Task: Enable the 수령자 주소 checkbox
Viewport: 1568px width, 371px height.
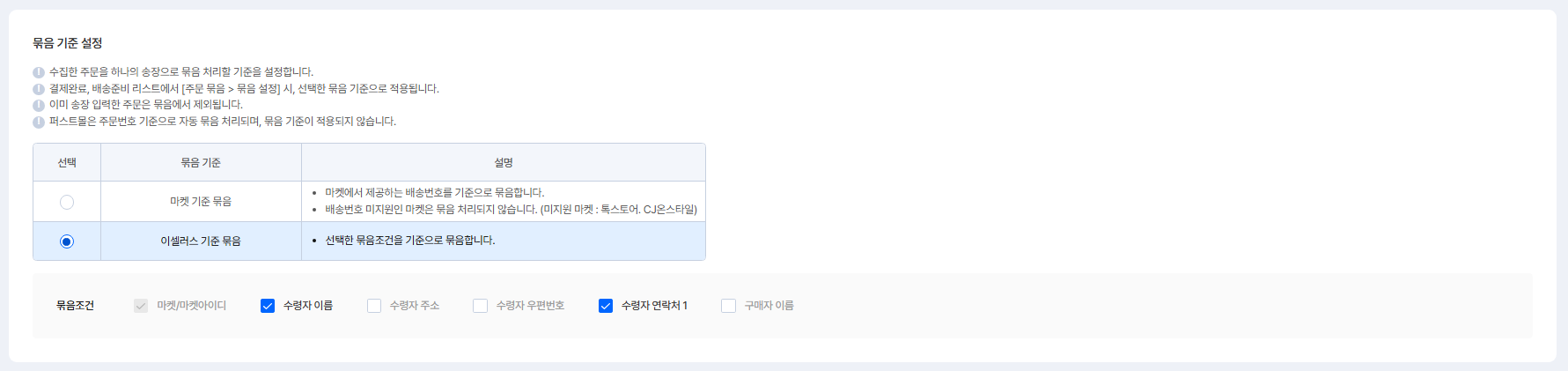Action: tap(374, 306)
